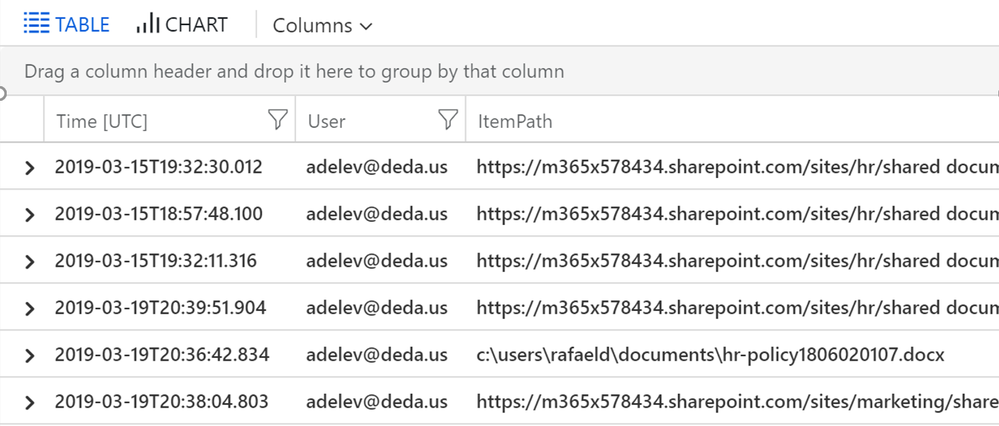999x426 pixels.
Task: Click the ItemPath column header
Action: click(515, 121)
